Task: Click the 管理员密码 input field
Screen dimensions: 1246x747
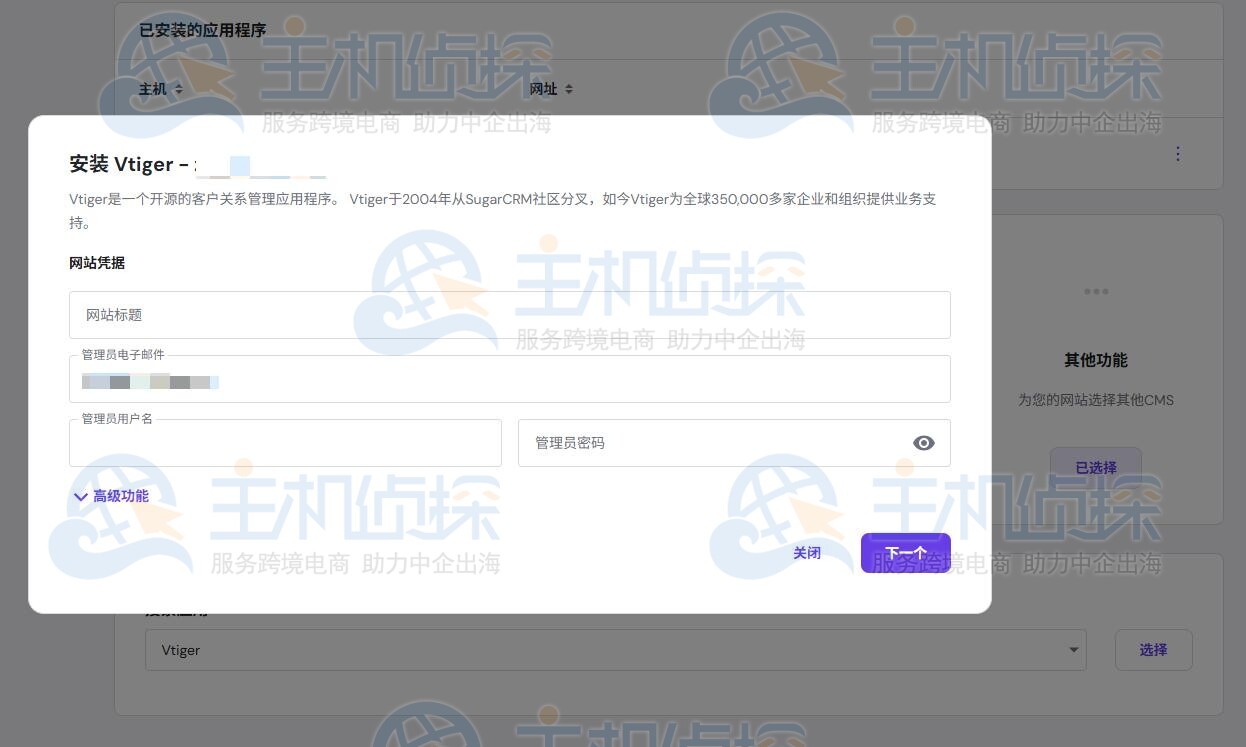Action: [x=700, y=442]
